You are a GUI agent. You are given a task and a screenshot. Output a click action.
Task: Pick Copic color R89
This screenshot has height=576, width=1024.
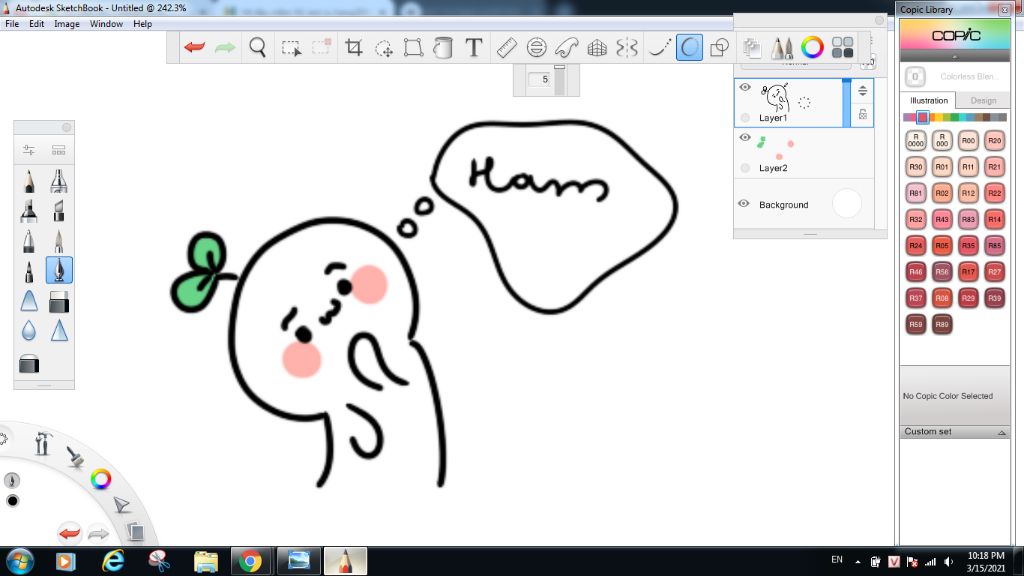pyautogui.click(x=942, y=324)
